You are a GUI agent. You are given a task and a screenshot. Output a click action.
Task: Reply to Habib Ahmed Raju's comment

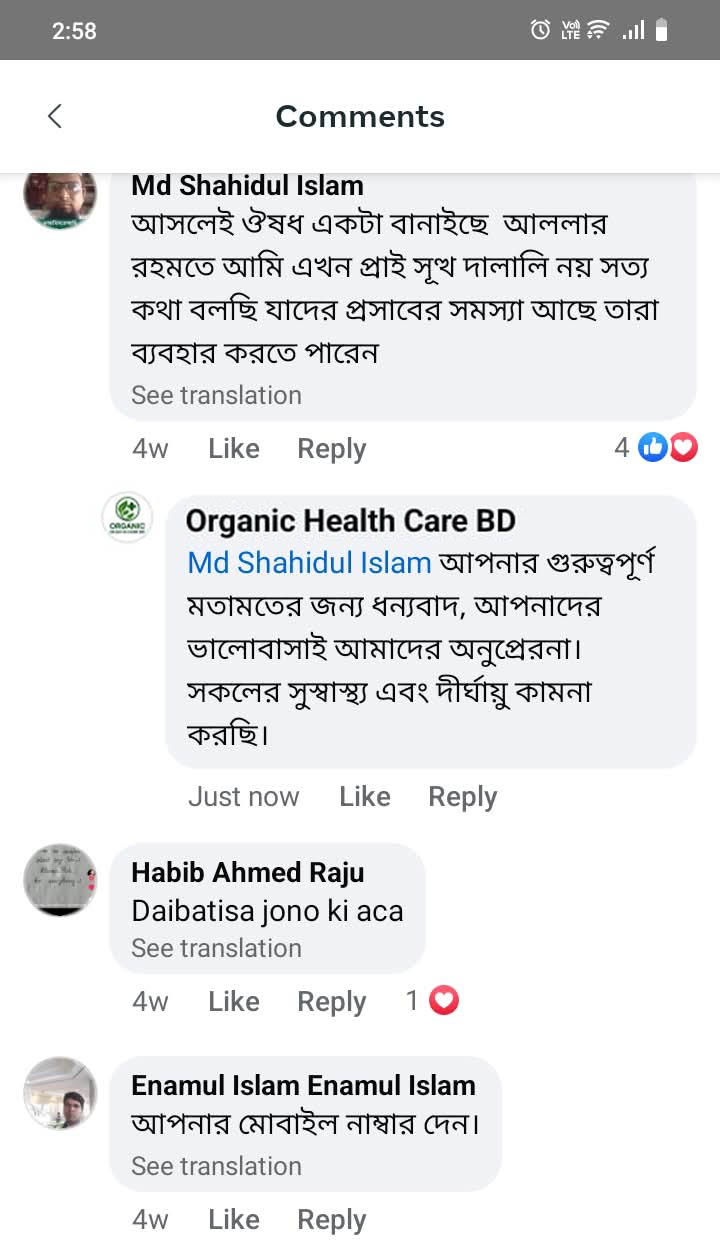(331, 1002)
